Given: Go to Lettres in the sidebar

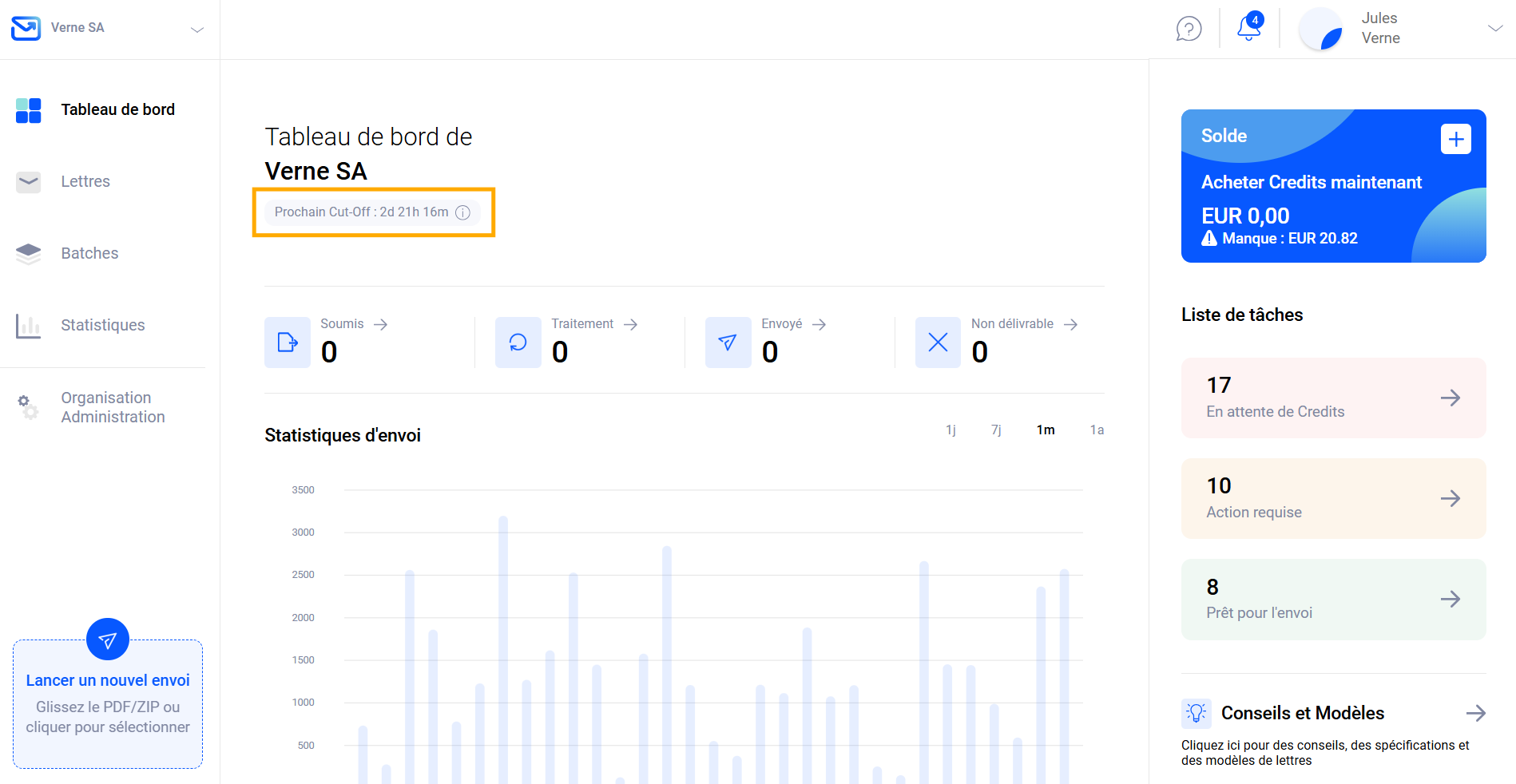Looking at the screenshot, I should click(85, 181).
